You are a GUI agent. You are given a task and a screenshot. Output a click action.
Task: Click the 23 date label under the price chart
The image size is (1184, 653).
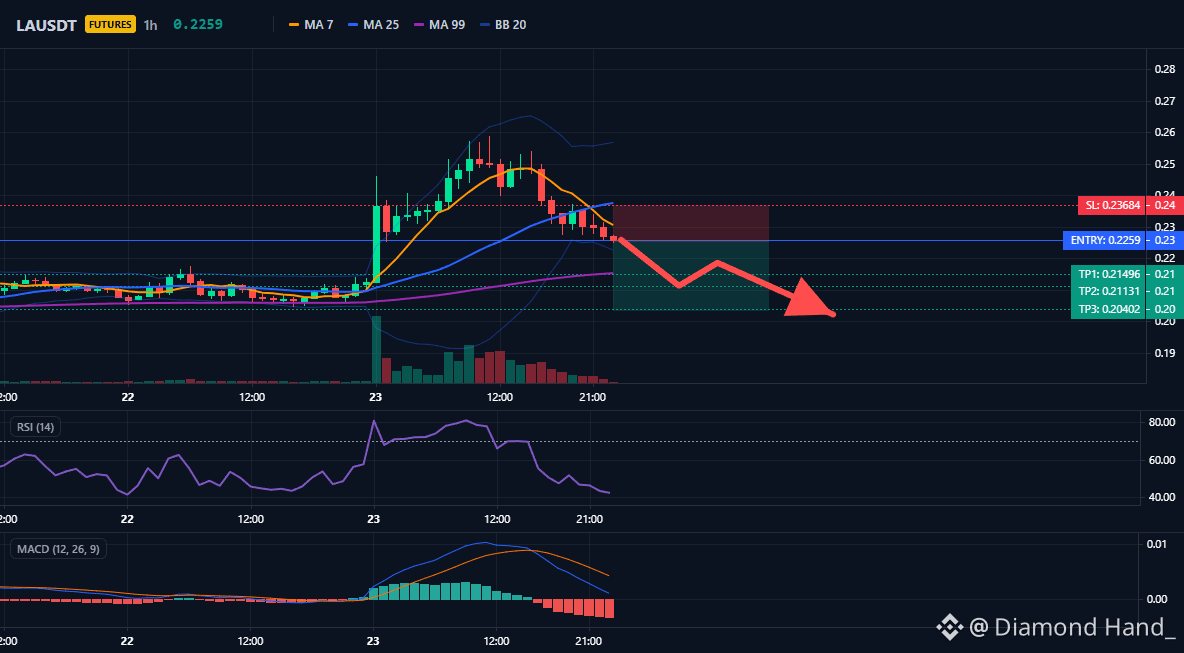pos(375,397)
